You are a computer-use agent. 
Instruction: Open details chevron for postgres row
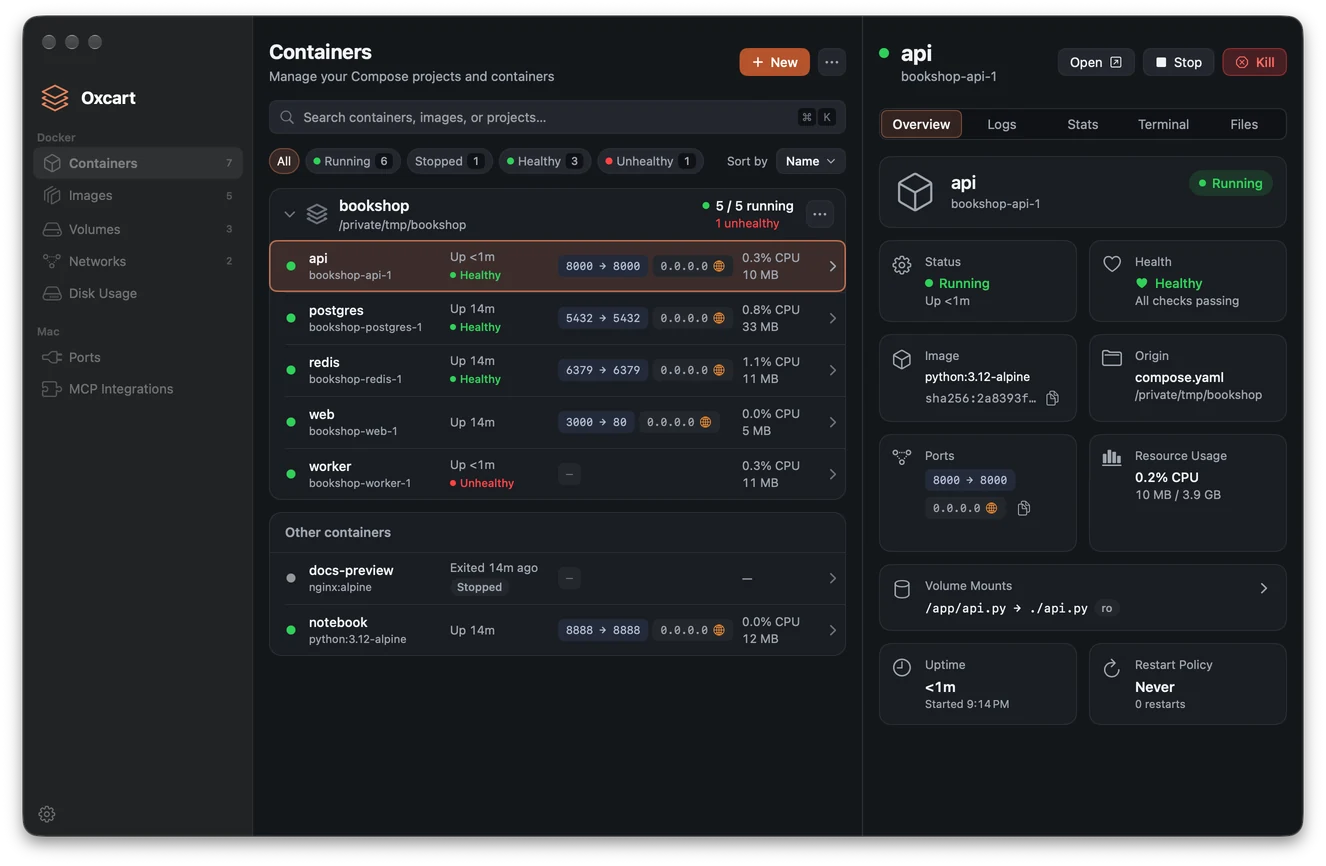point(832,318)
